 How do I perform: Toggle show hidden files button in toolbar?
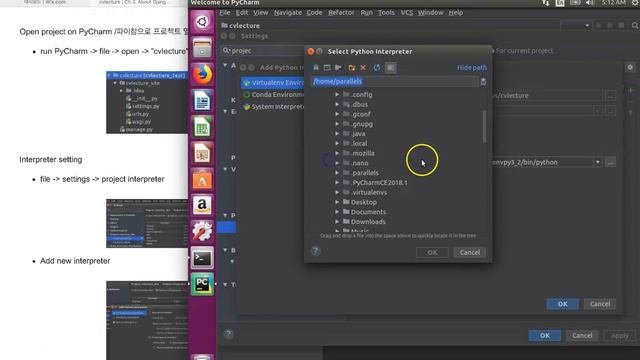391,67
